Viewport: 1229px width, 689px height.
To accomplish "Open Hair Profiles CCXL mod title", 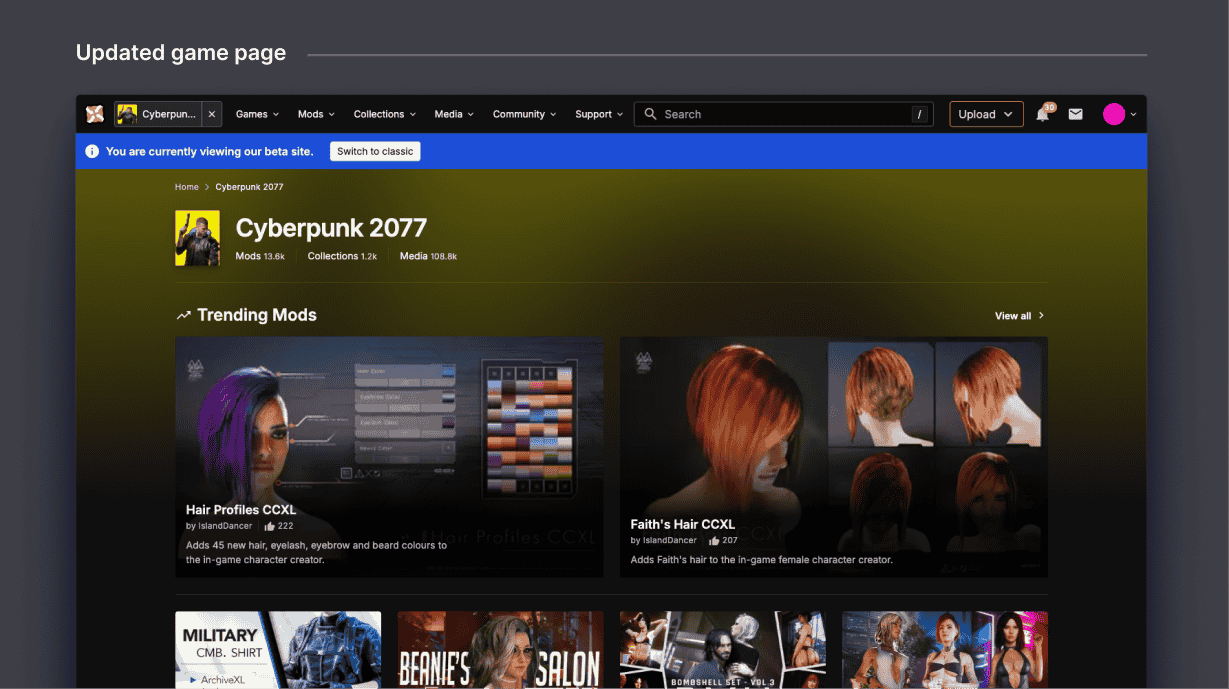I will pos(241,510).
